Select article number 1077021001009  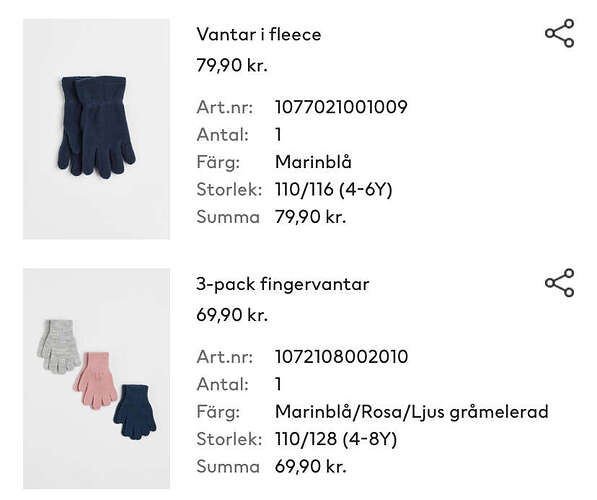(x=341, y=107)
